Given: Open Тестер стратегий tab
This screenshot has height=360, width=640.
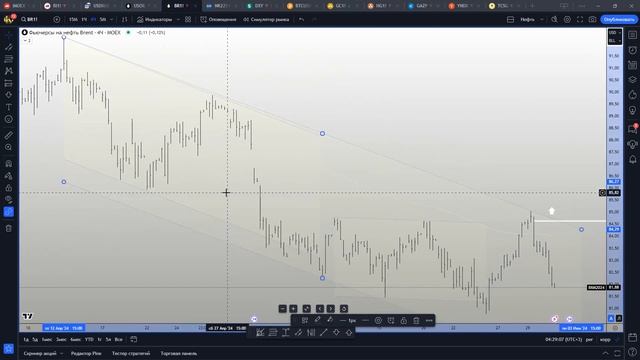Looking at the screenshot, I should click(131, 353).
